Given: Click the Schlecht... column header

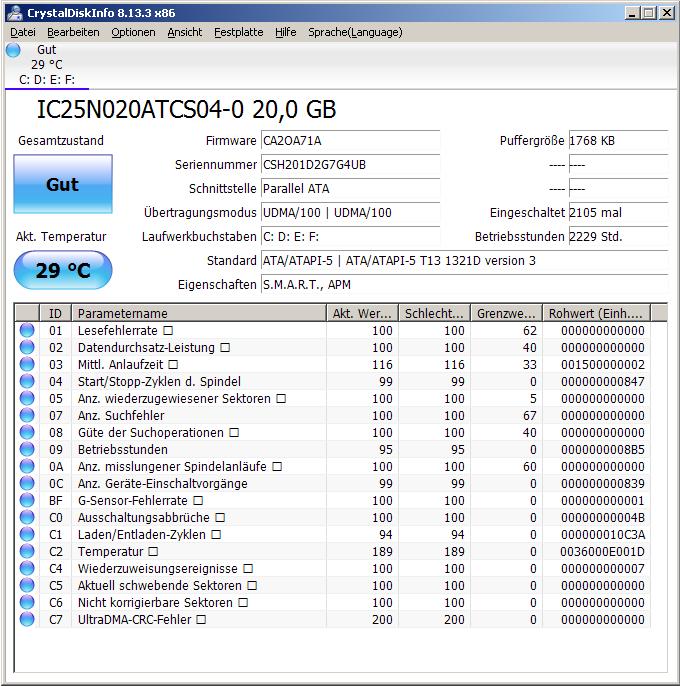Looking at the screenshot, I should pyautogui.click(x=434, y=313).
